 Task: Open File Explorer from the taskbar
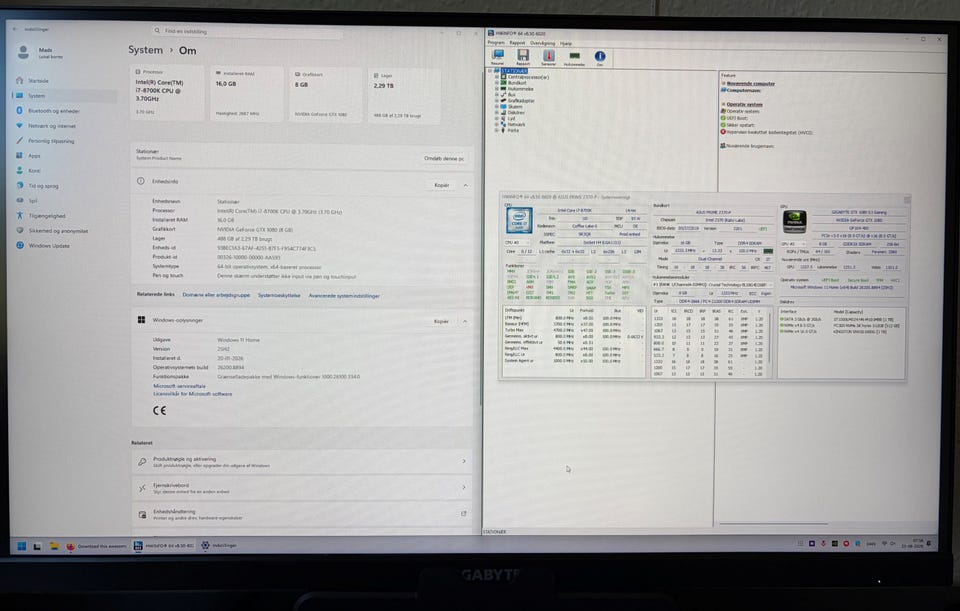54,545
